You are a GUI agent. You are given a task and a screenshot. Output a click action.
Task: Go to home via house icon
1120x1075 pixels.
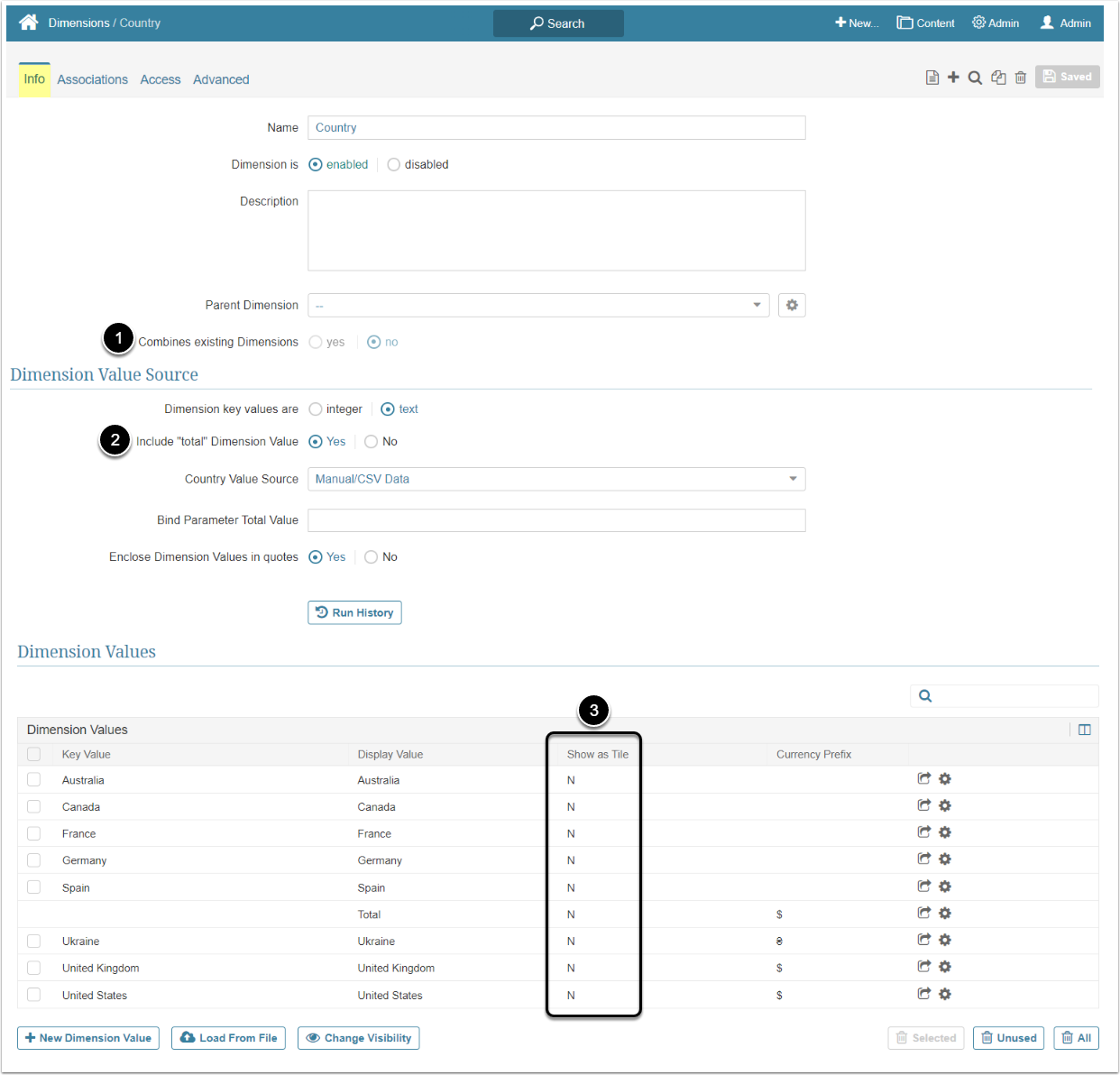[29, 23]
